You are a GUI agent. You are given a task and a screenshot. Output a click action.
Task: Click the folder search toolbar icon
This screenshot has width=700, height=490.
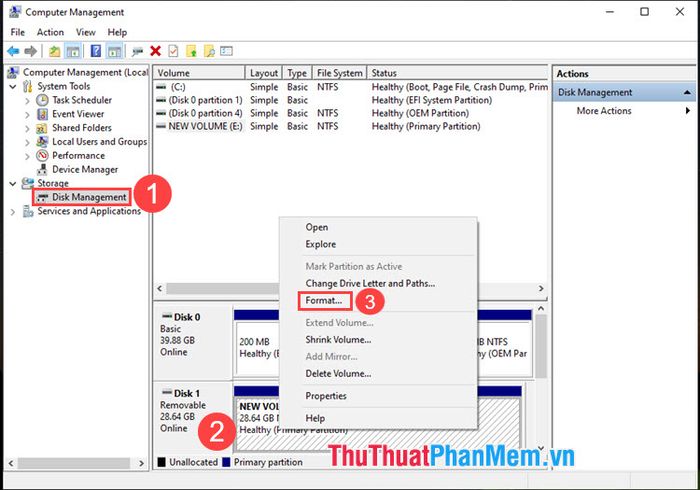coord(209,51)
